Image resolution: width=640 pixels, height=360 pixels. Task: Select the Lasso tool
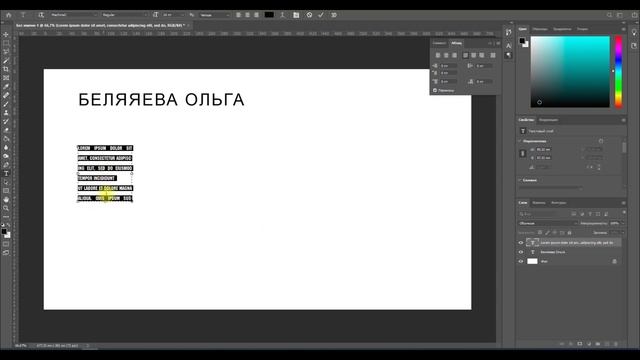coord(6,52)
